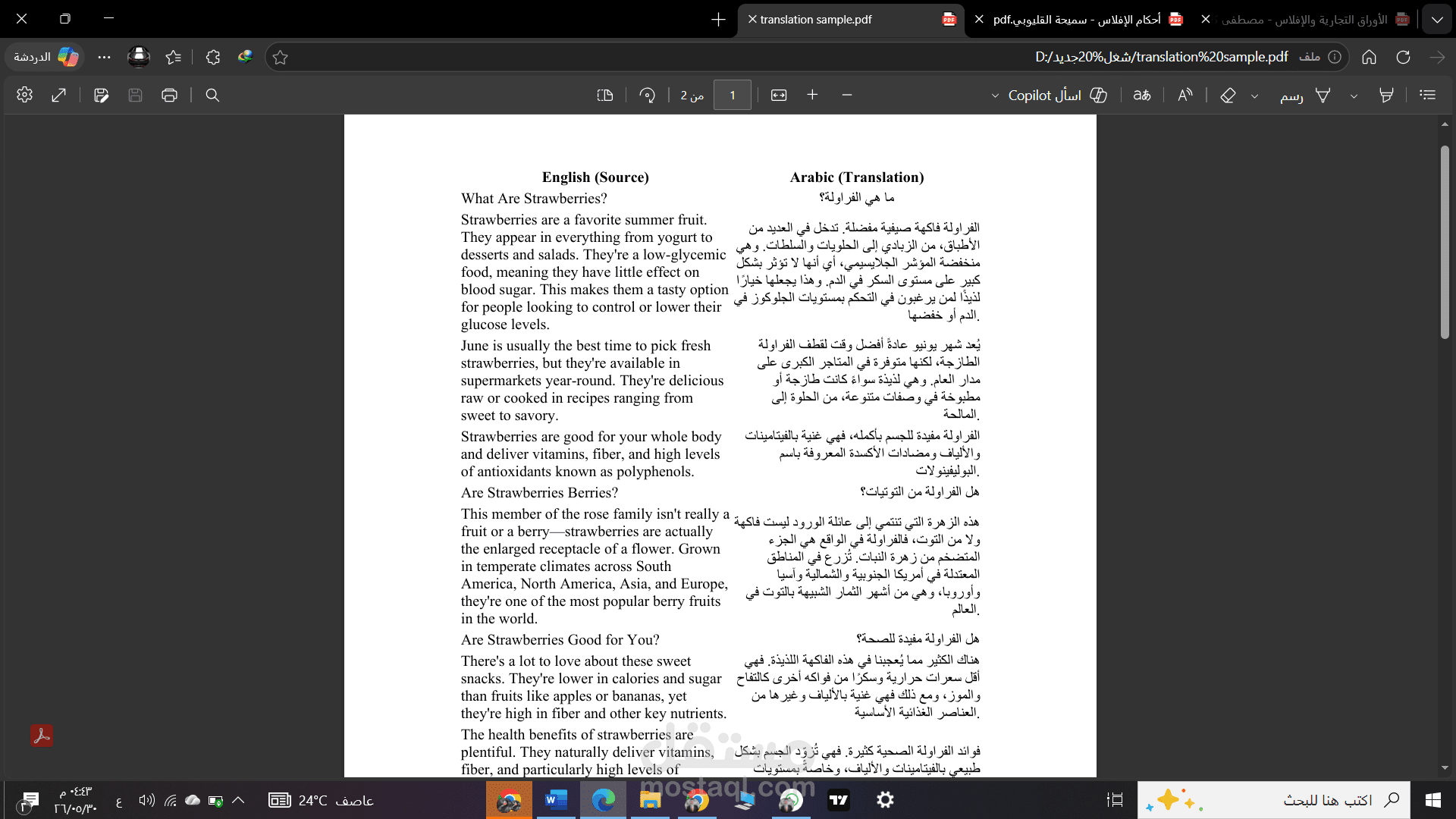Open the browser profile avatar
This screenshot has width=1456, height=819.
(139, 57)
